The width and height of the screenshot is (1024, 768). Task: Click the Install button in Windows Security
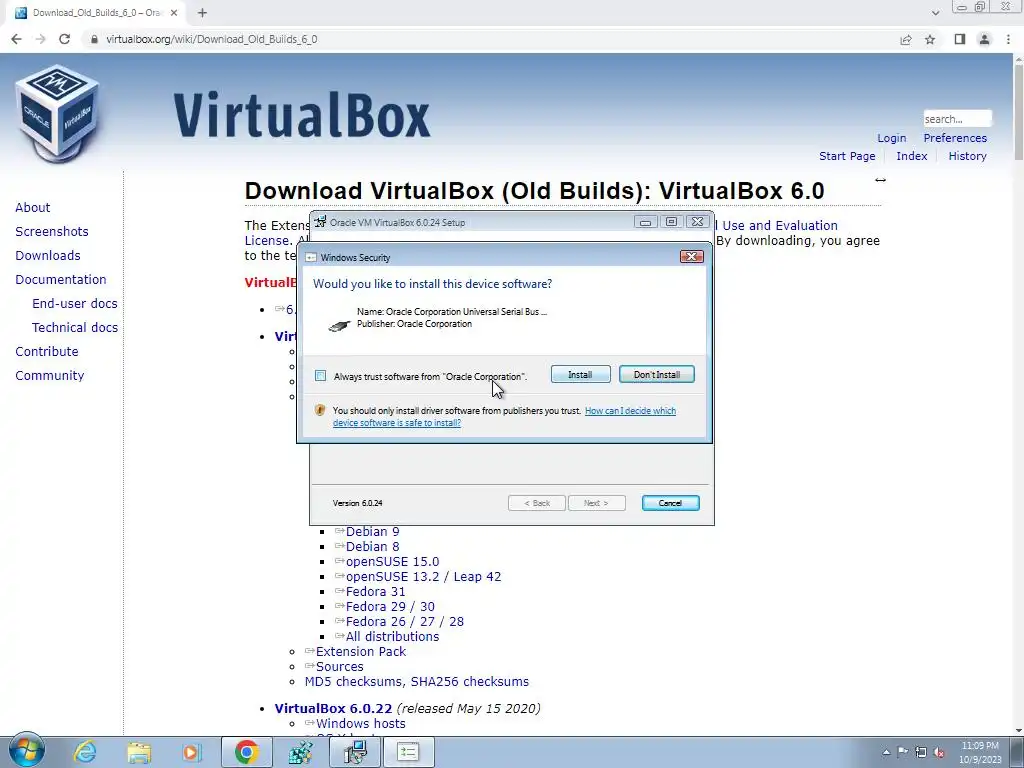(581, 374)
